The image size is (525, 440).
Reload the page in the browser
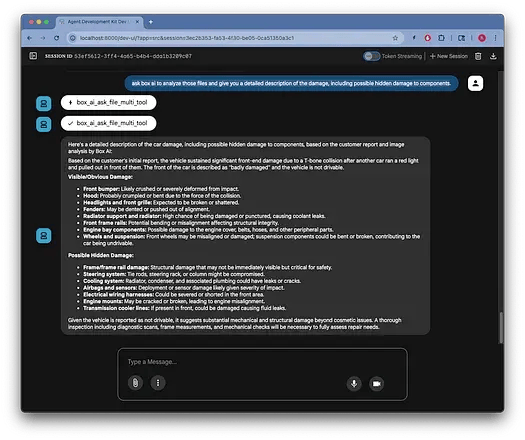[57, 38]
